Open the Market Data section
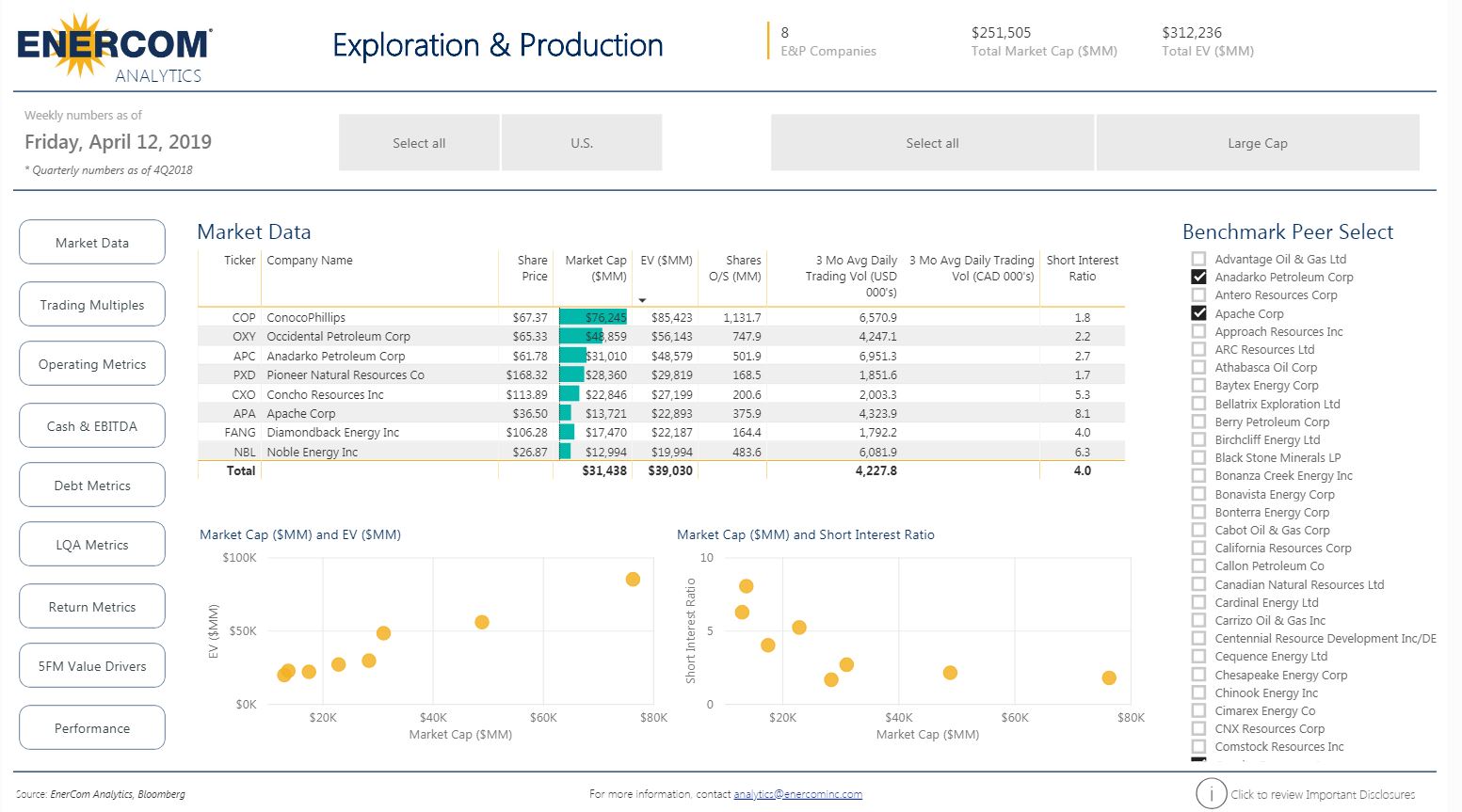The image size is (1462, 812). pyautogui.click(x=92, y=243)
